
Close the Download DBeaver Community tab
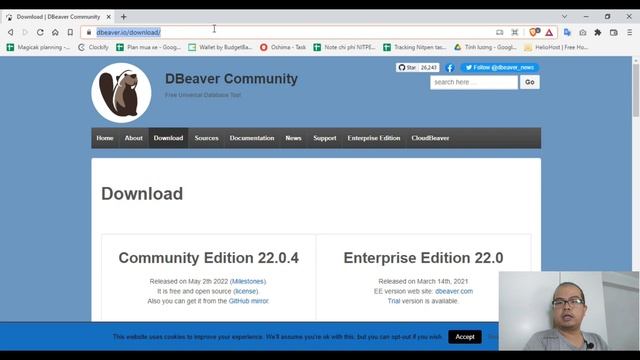point(109,17)
